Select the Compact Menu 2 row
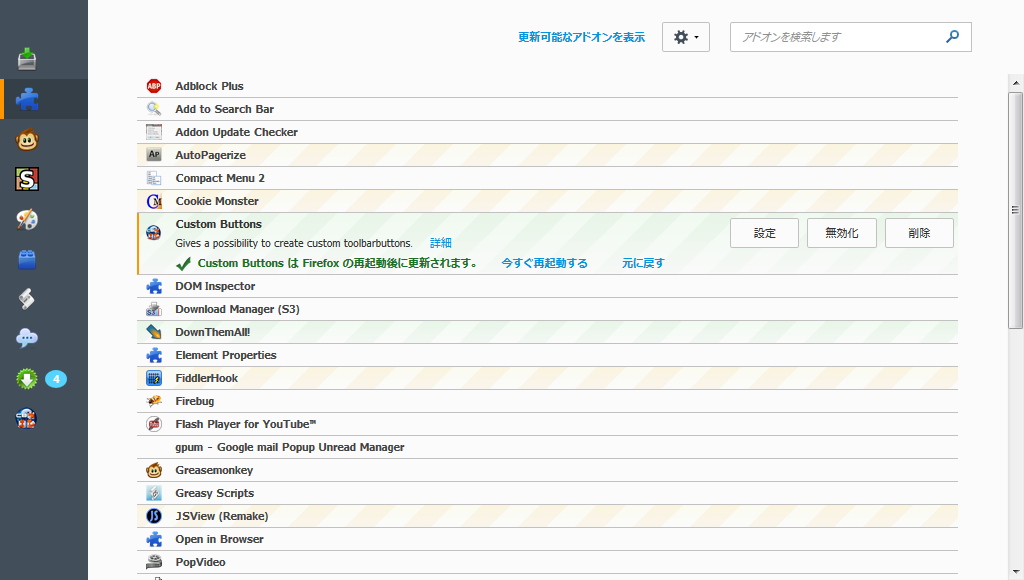The width and height of the screenshot is (1024, 580). point(547,178)
